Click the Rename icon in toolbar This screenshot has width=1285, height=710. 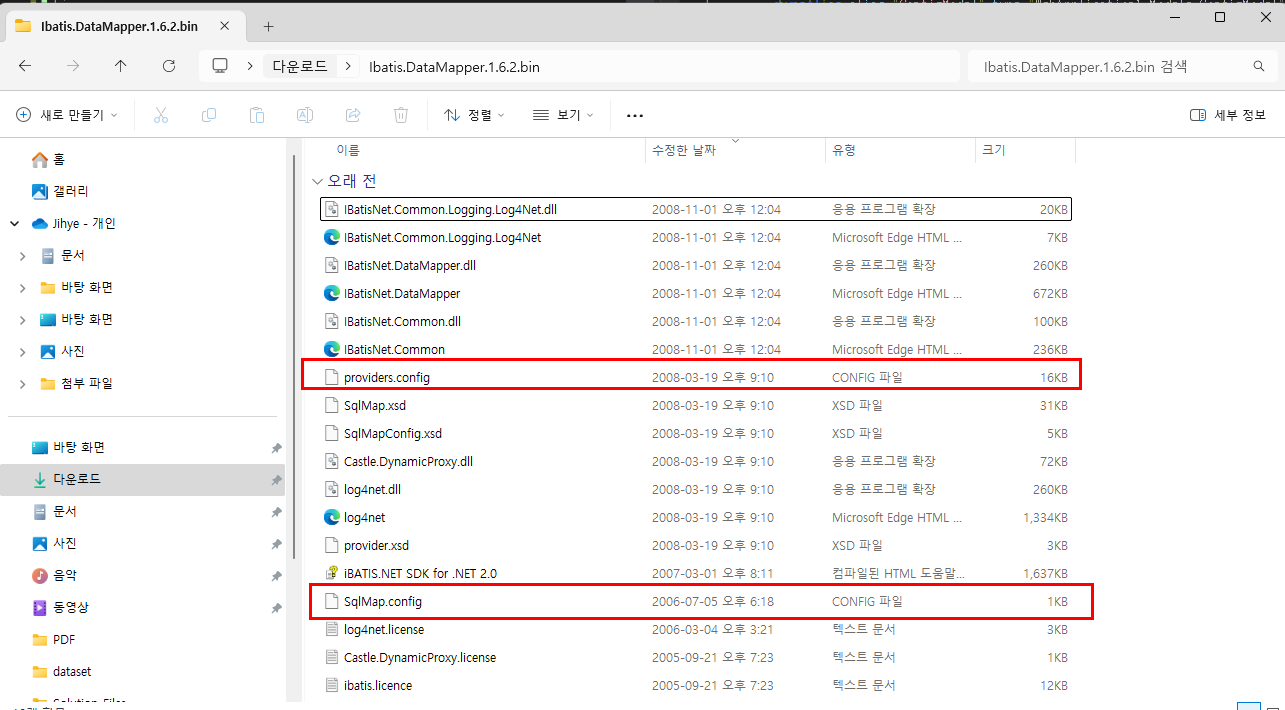305,115
